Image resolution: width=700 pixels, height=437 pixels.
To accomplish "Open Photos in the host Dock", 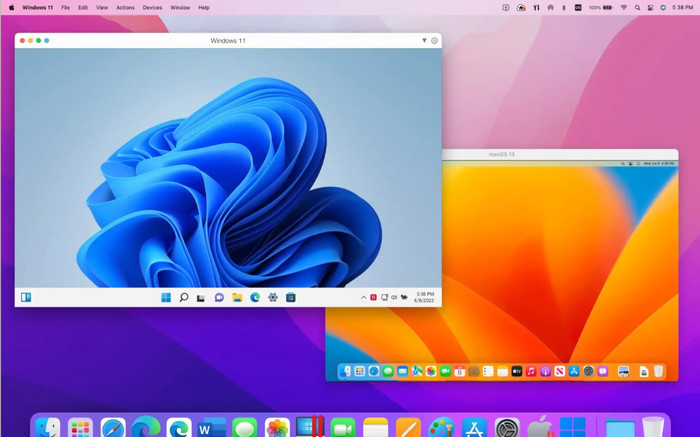I will pos(277,428).
